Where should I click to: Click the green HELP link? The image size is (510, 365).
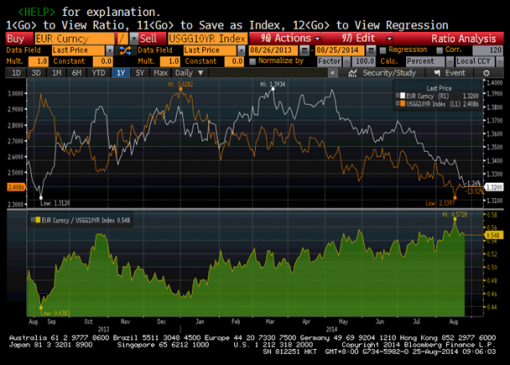click(x=37, y=12)
